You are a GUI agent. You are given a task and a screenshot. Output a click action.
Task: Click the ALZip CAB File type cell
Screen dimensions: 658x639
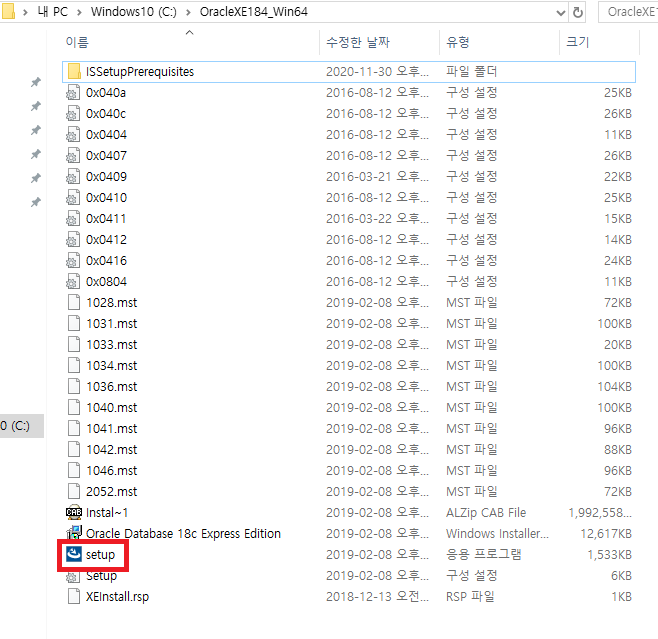[x=486, y=512]
